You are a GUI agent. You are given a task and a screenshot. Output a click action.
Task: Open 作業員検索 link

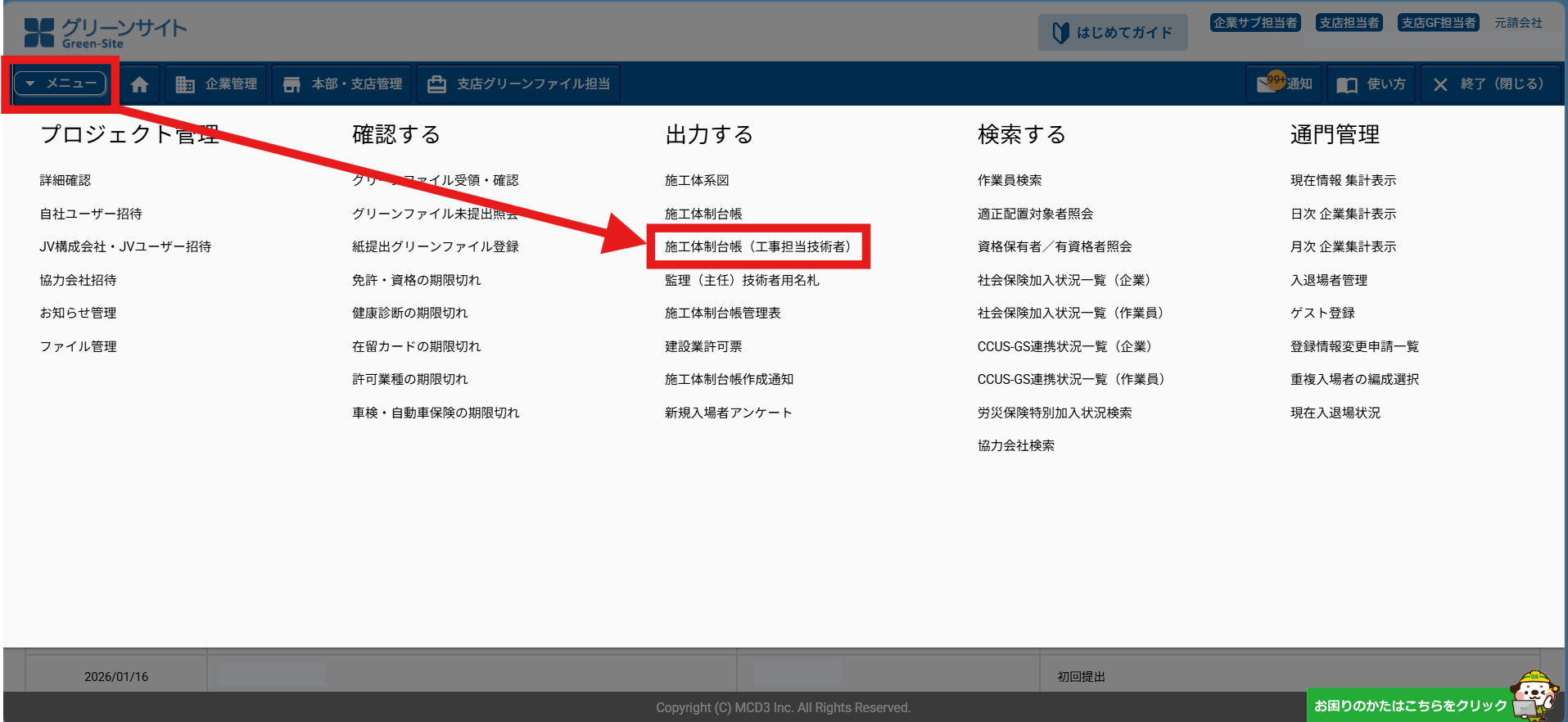pos(1010,180)
